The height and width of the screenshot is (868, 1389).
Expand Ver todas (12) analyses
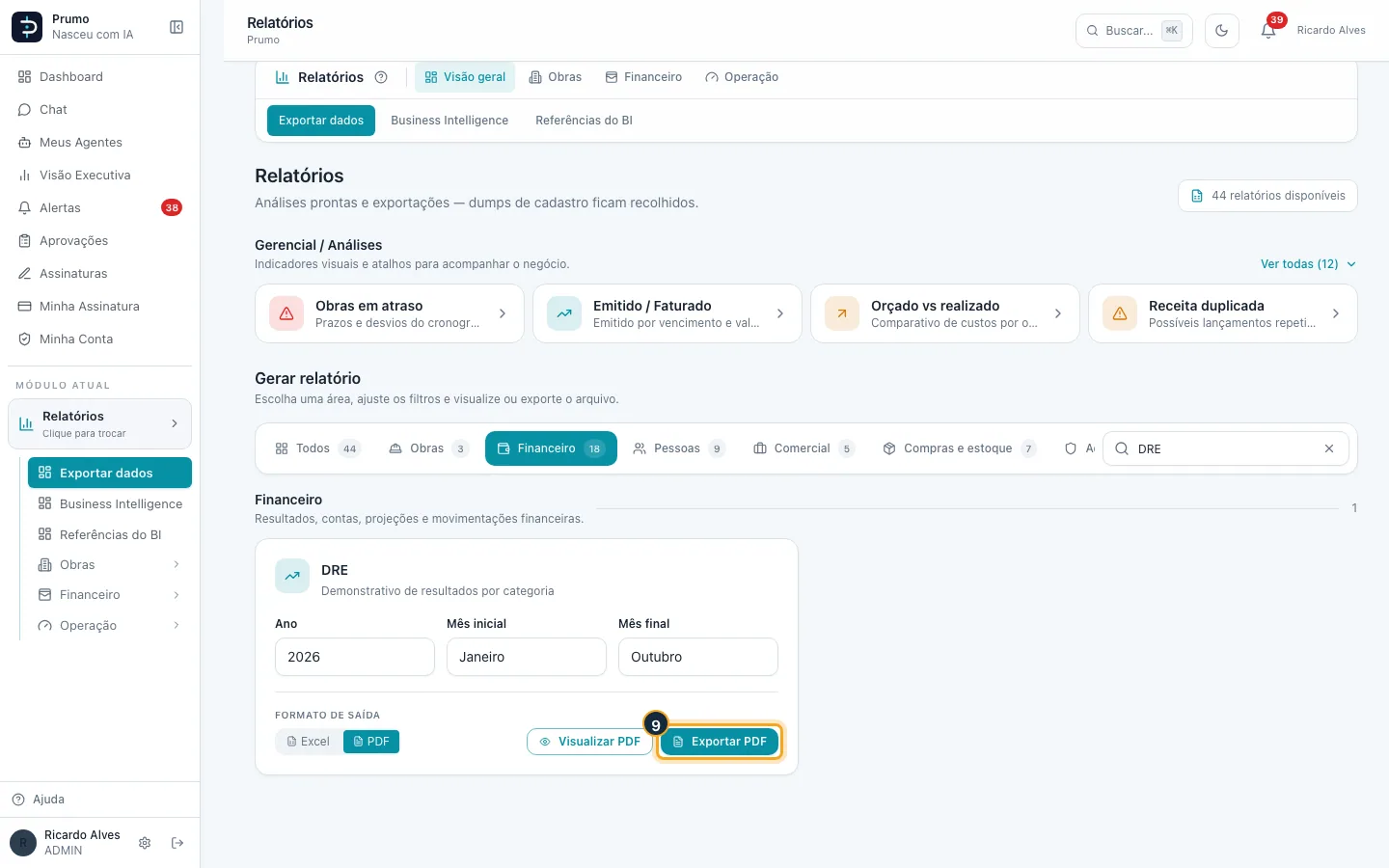click(x=1308, y=264)
